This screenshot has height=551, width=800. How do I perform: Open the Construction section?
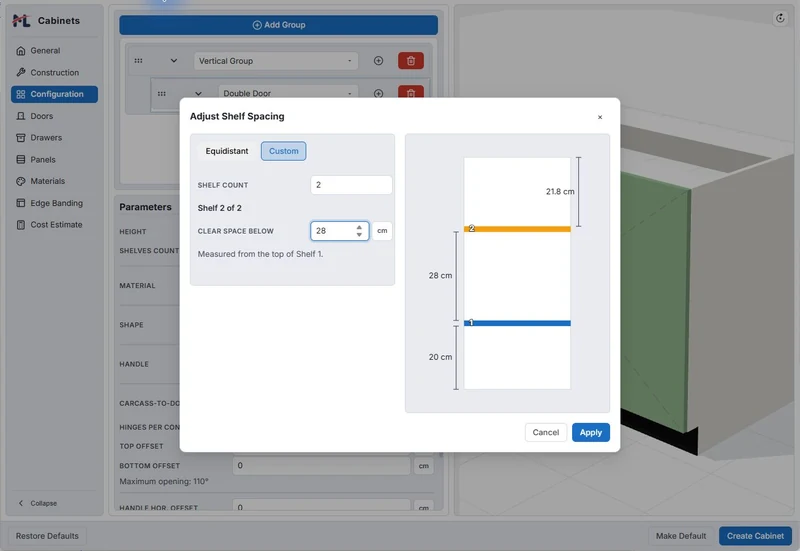(54, 72)
